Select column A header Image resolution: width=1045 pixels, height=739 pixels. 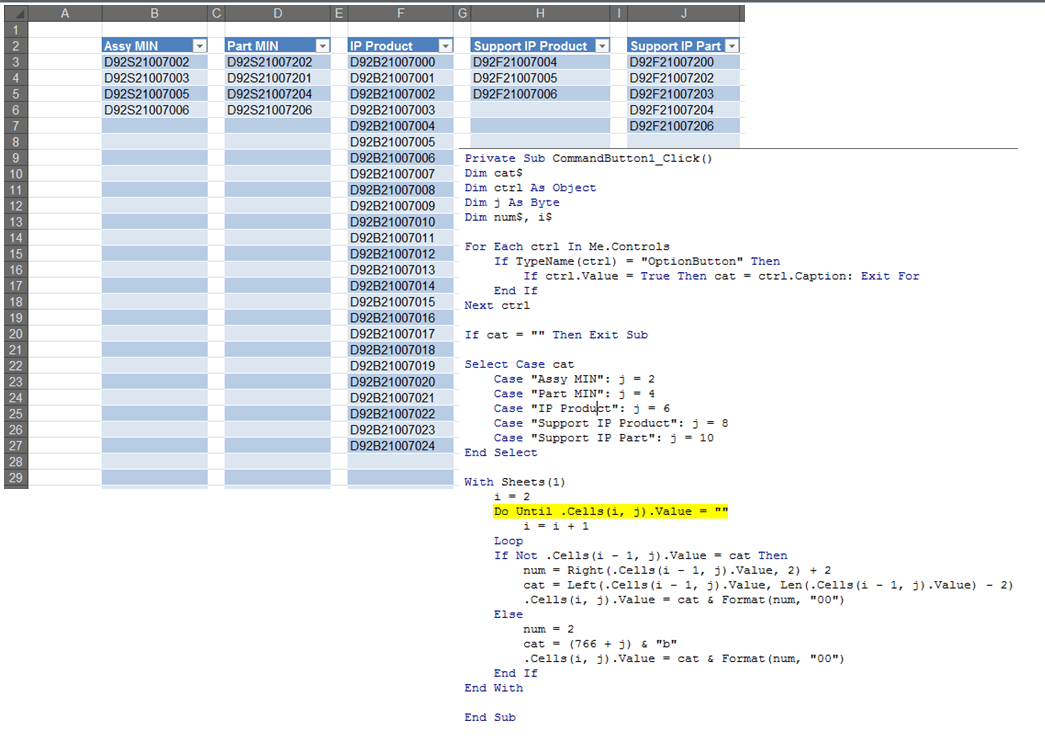pyautogui.click(x=65, y=13)
